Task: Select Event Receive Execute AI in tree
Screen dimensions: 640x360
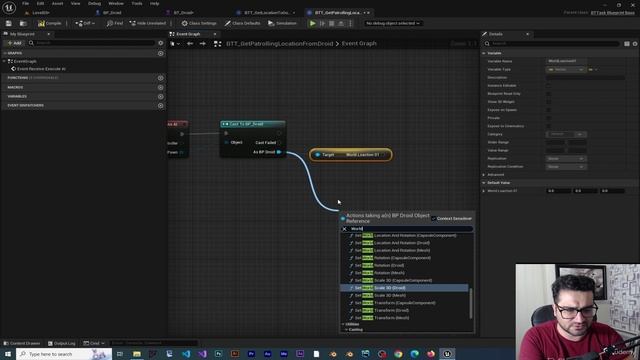Action: (41, 69)
